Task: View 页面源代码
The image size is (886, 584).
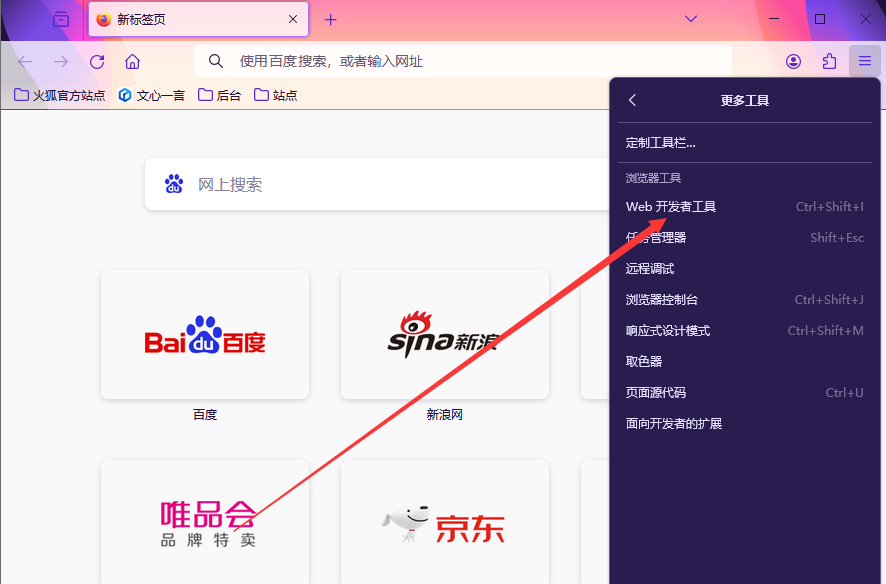Action: (x=745, y=393)
